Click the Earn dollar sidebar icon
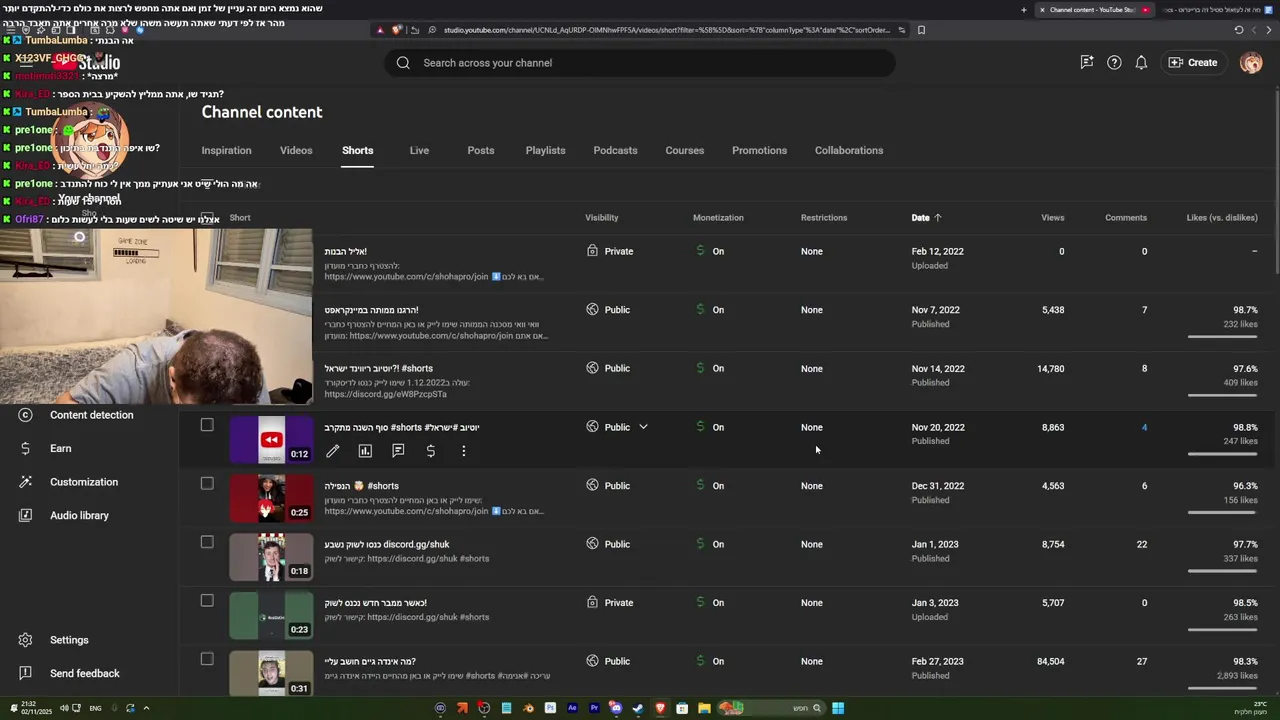The height and width of the screenshot is (720, 1280). click(x=25, y=449)
